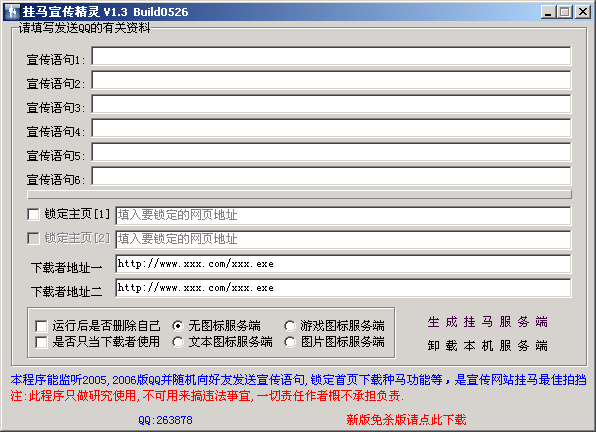Image resolution: width=596 pixels, height=432 pixels.
Task: Select the 宣传语句4 input box
Action: (331, 128)
